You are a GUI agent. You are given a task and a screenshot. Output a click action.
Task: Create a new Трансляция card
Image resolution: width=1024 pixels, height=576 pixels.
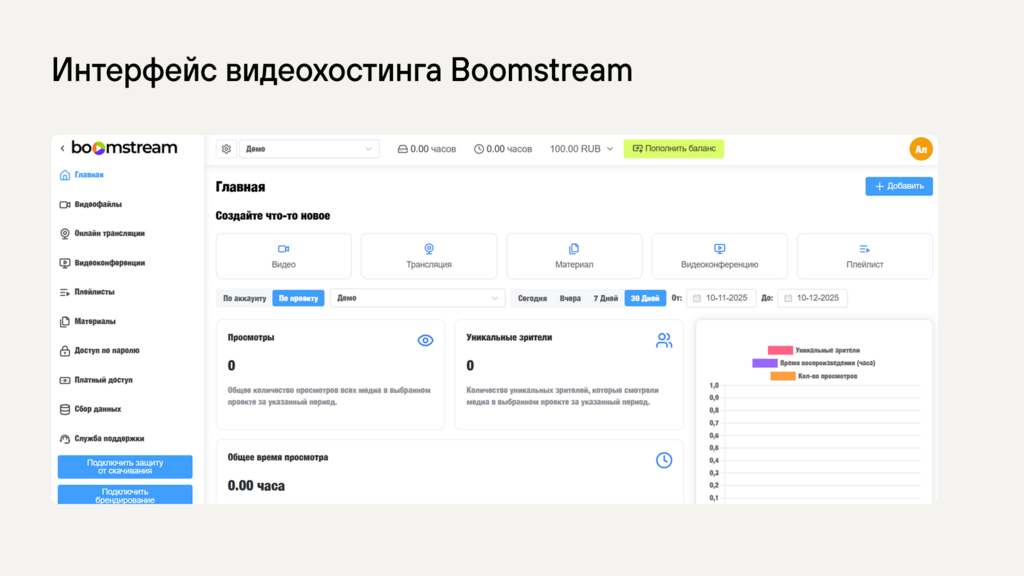click(x=428, y=256)
